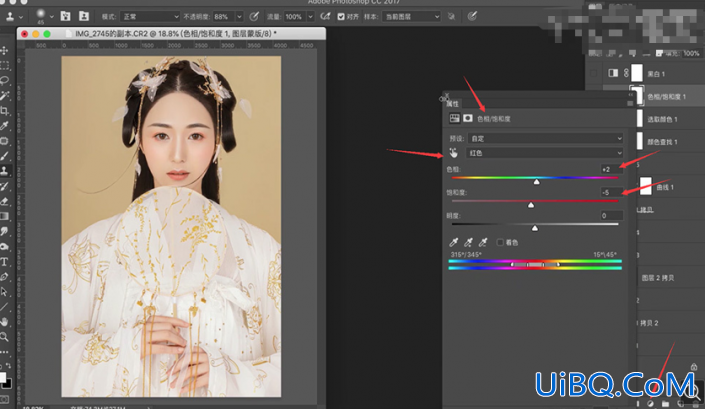Select the Pen tool

pos(4,276)
